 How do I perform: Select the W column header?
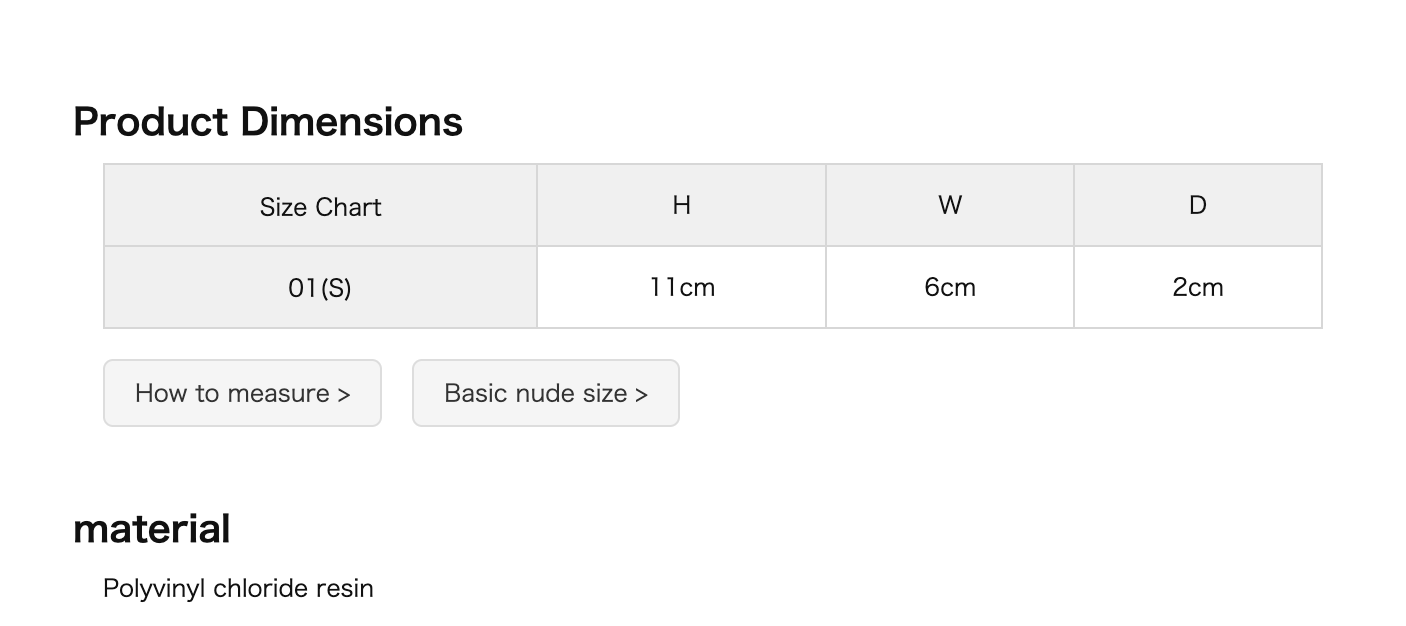pos(950,205)
